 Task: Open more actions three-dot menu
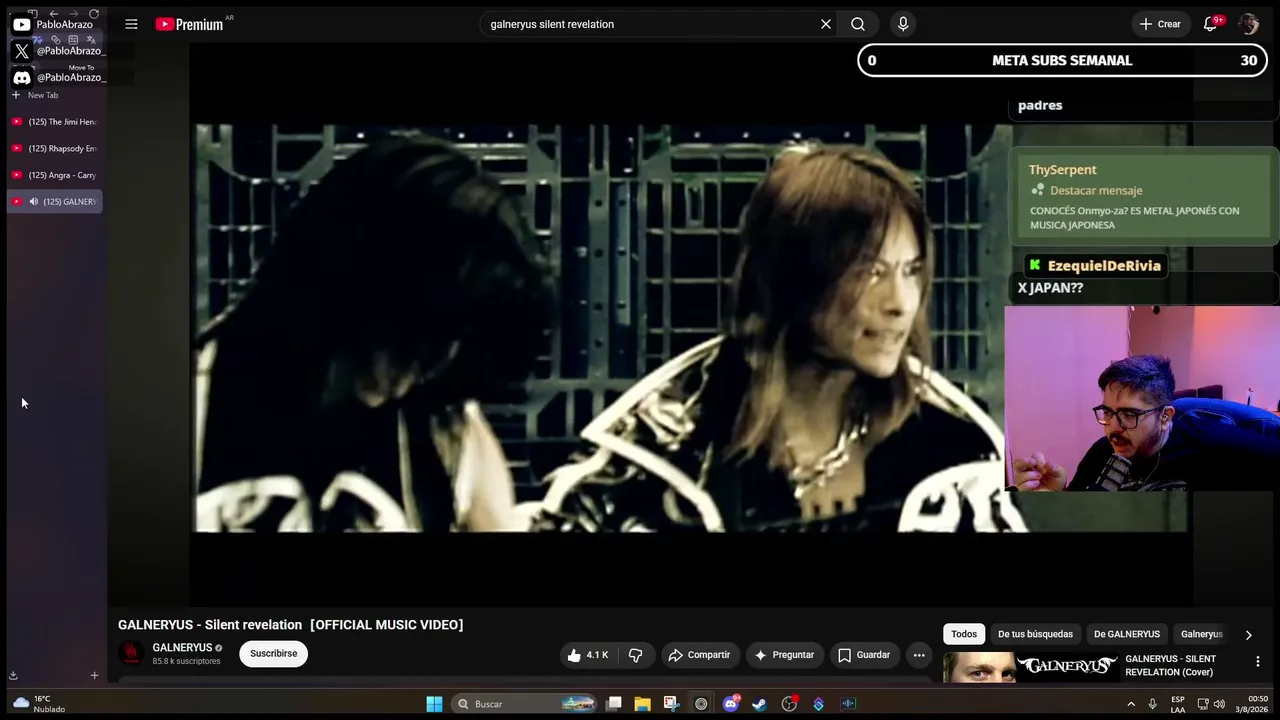coord(919,655)
